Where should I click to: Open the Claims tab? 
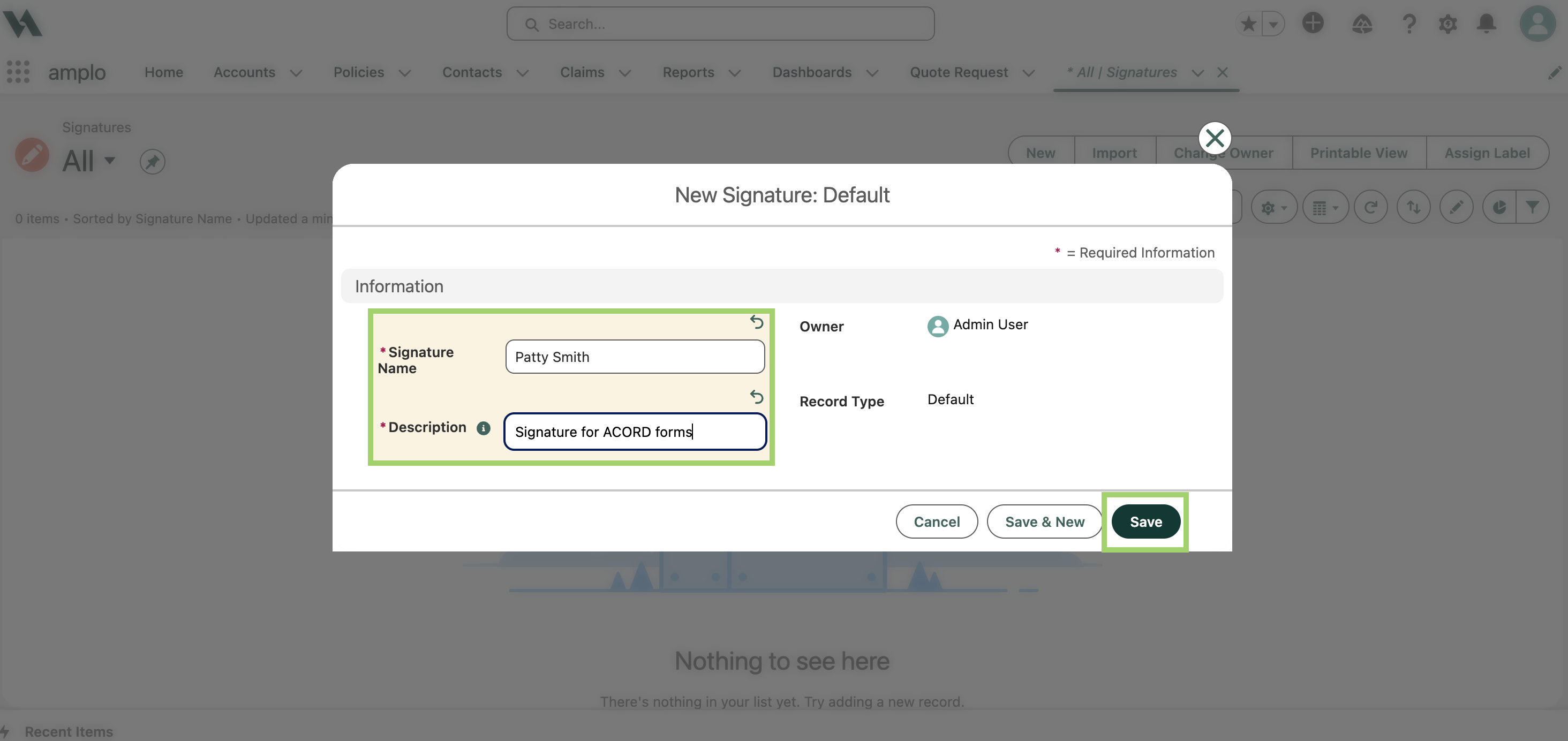pos(582,72)
